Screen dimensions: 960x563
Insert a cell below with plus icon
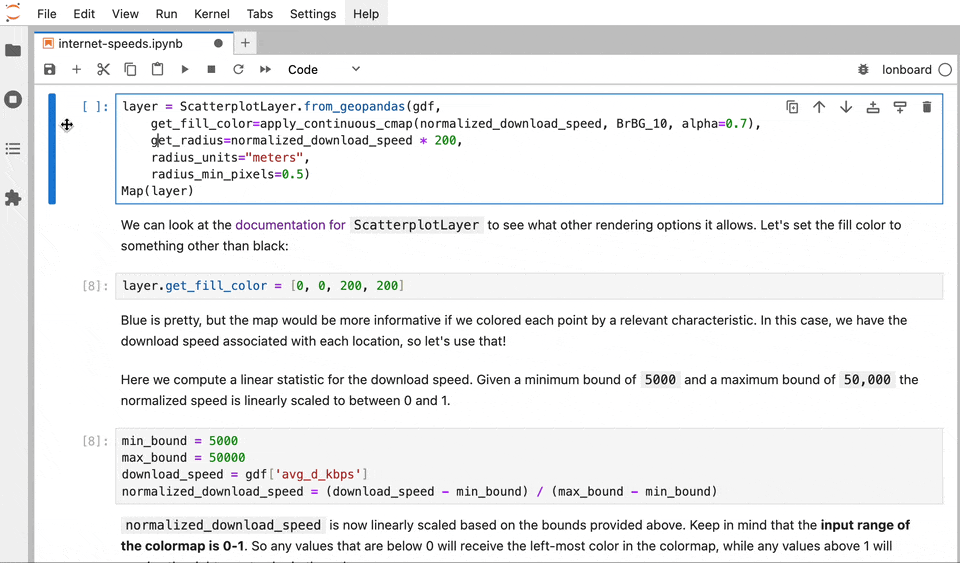[x=76, y=69]
